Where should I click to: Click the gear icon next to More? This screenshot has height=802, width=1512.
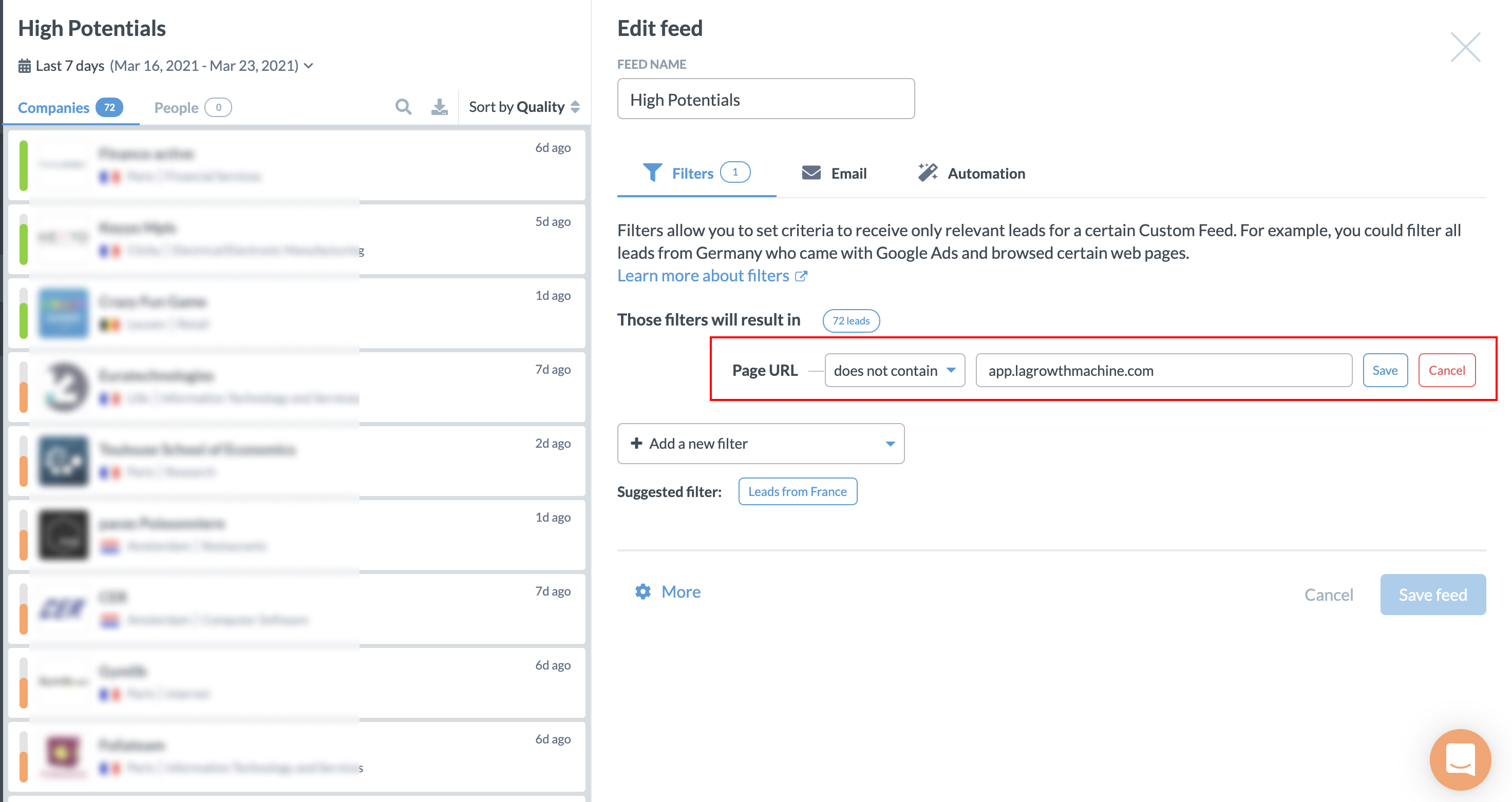[x=642, y=591]
